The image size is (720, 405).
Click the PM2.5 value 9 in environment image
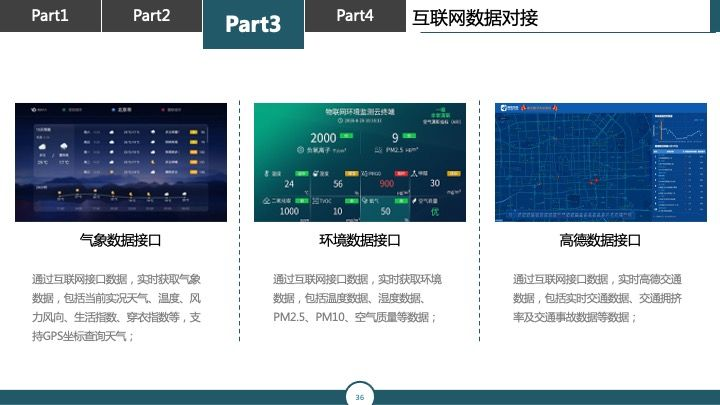pos(395,138)
